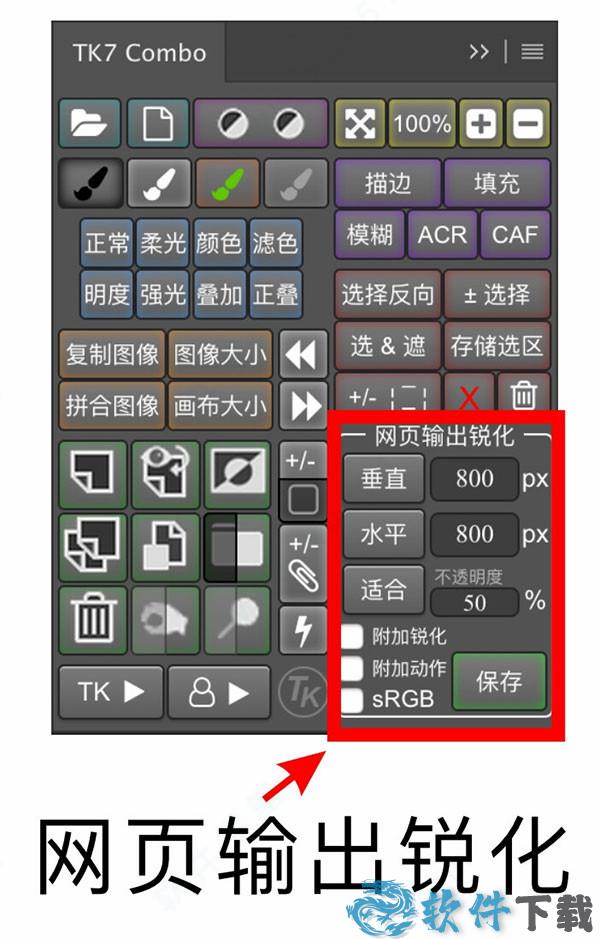Create new document with page icon

(158, 123)
